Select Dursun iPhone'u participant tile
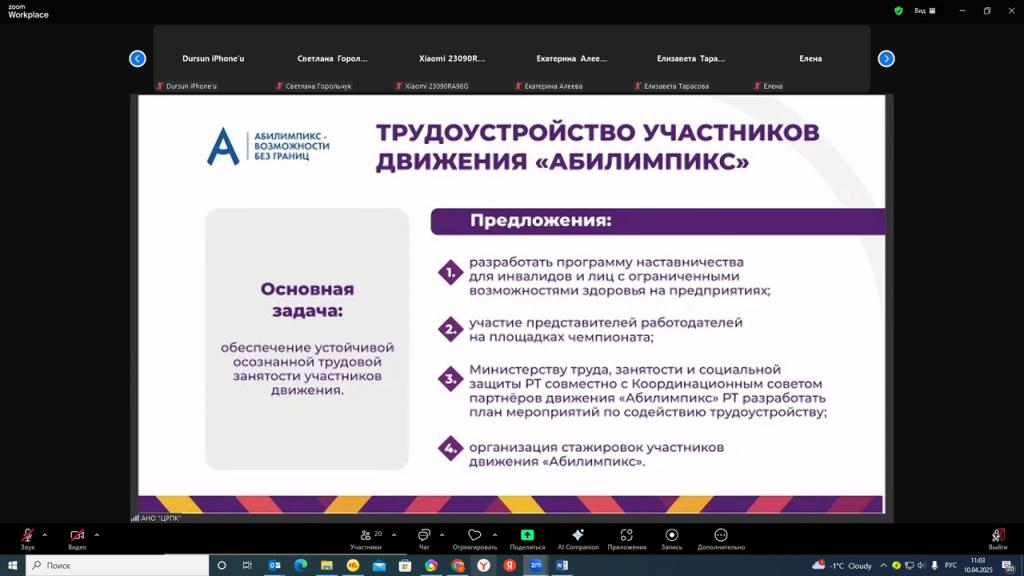The height and width of the screenshot is (576, 1024). tap(213, 59)
